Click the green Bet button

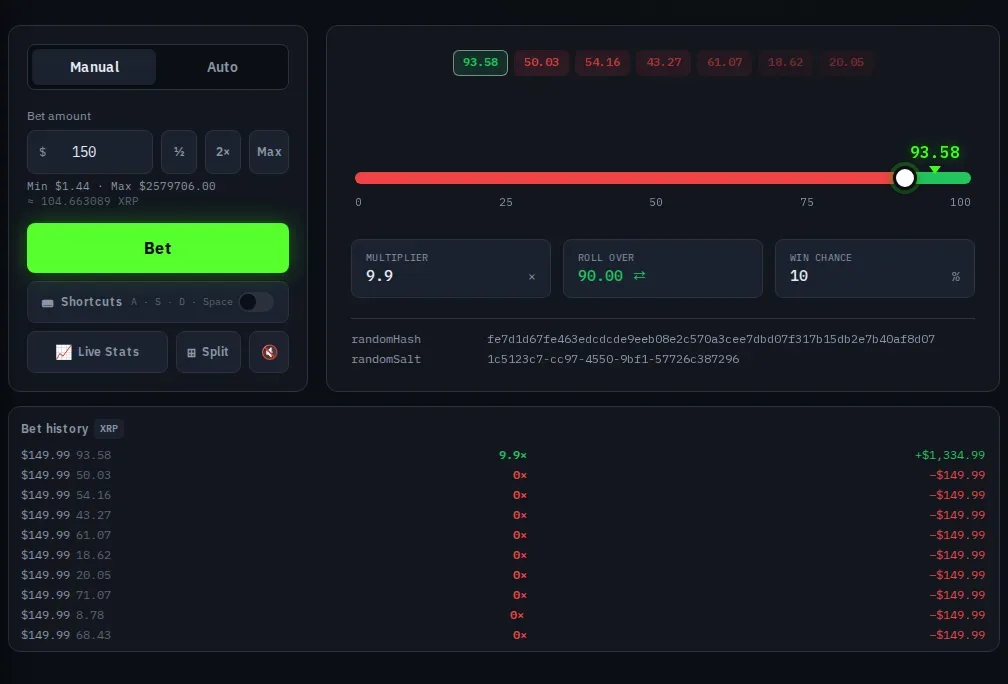click(158, 248)
